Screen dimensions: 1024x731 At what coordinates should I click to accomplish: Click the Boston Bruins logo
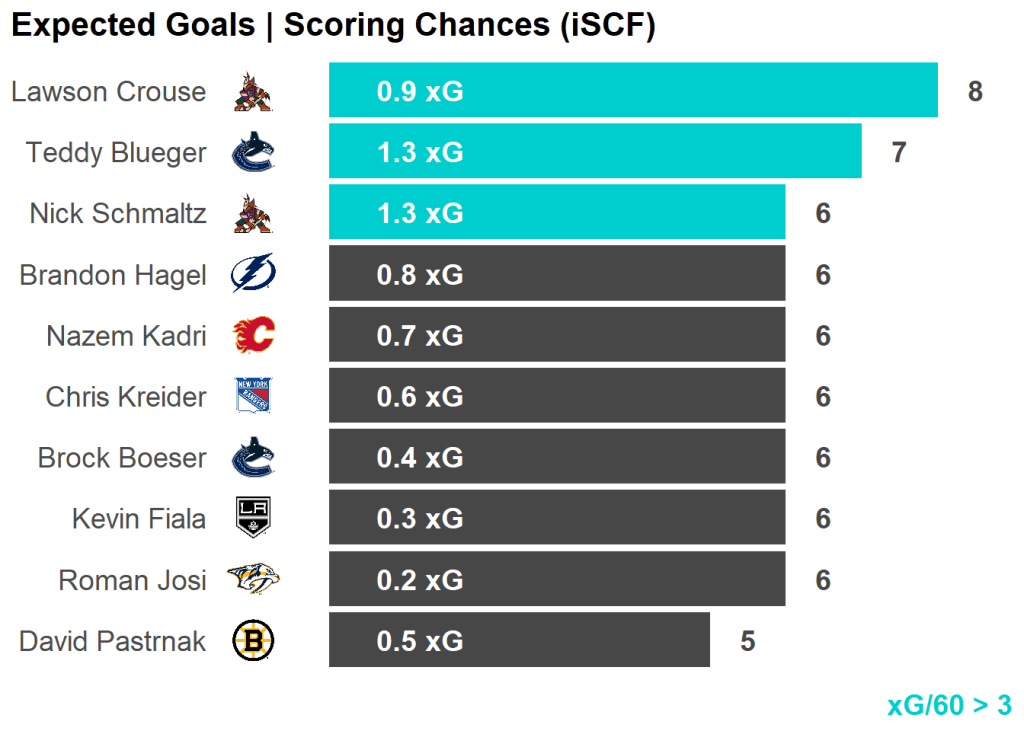pyautogui.click(x=252, y=641)
